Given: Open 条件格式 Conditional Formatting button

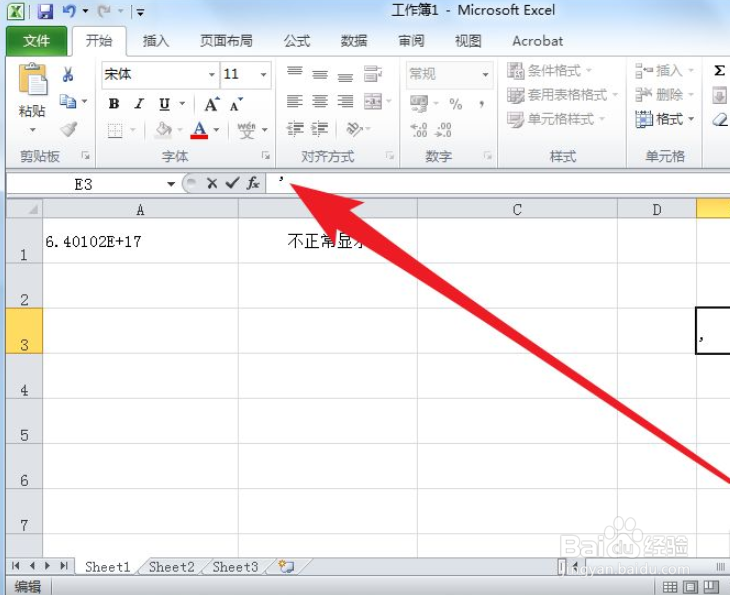Looking at the screenshot, I should (x=549, y=71).
